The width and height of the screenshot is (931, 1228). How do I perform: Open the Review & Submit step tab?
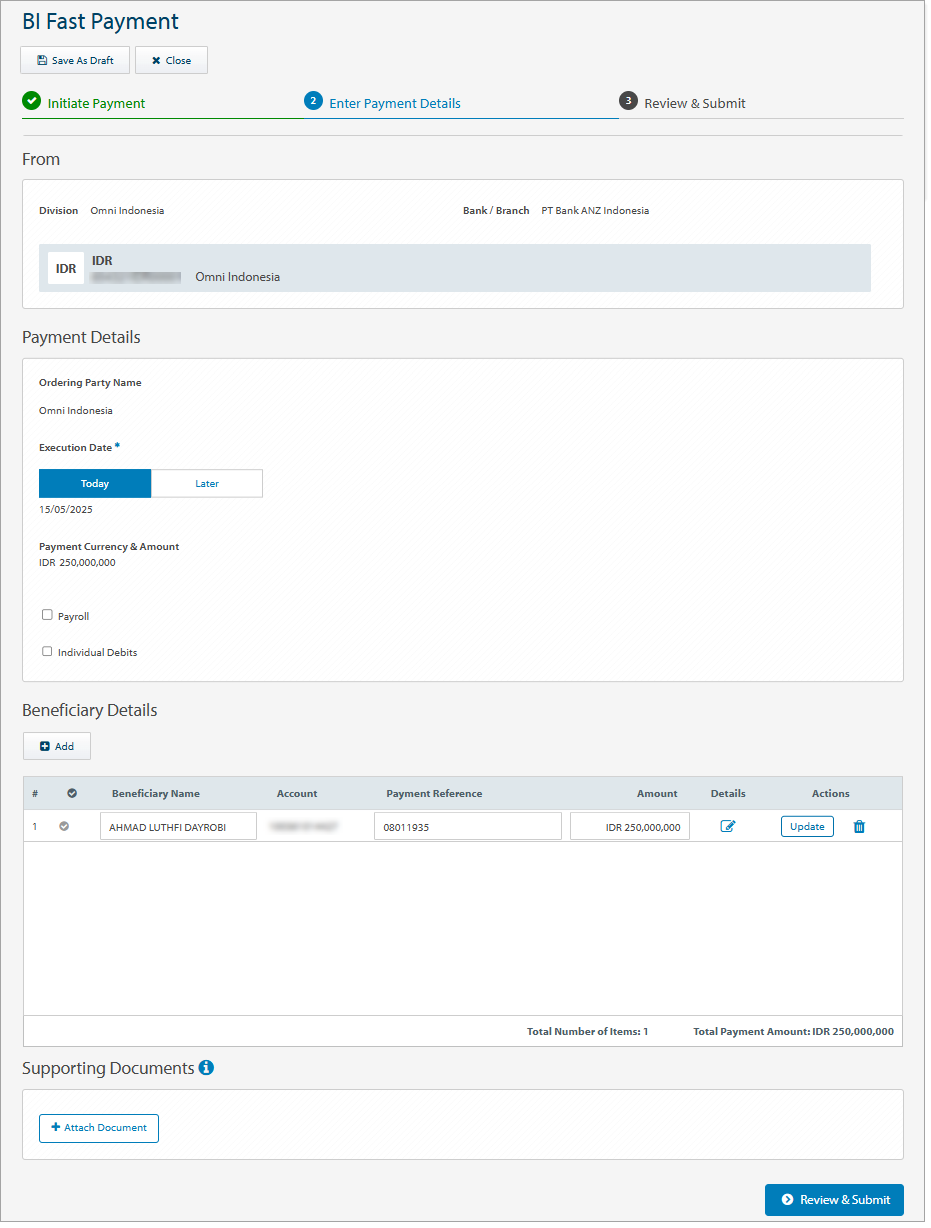pos(694,103)
